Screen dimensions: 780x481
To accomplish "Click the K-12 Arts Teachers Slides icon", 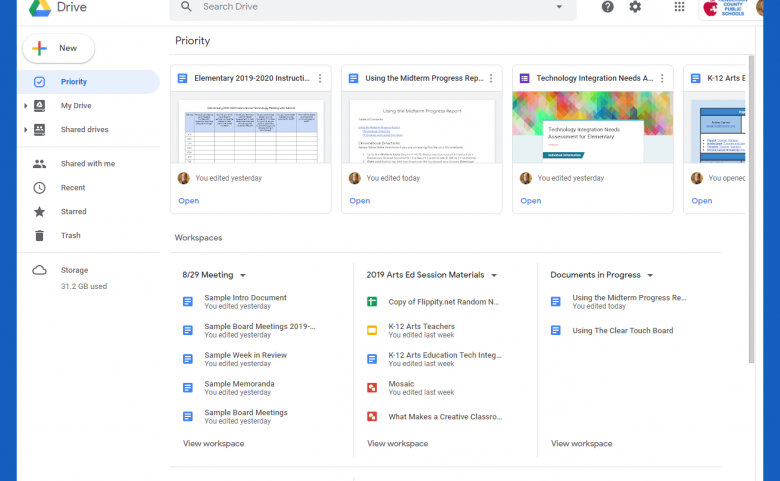I will [371, 331].
